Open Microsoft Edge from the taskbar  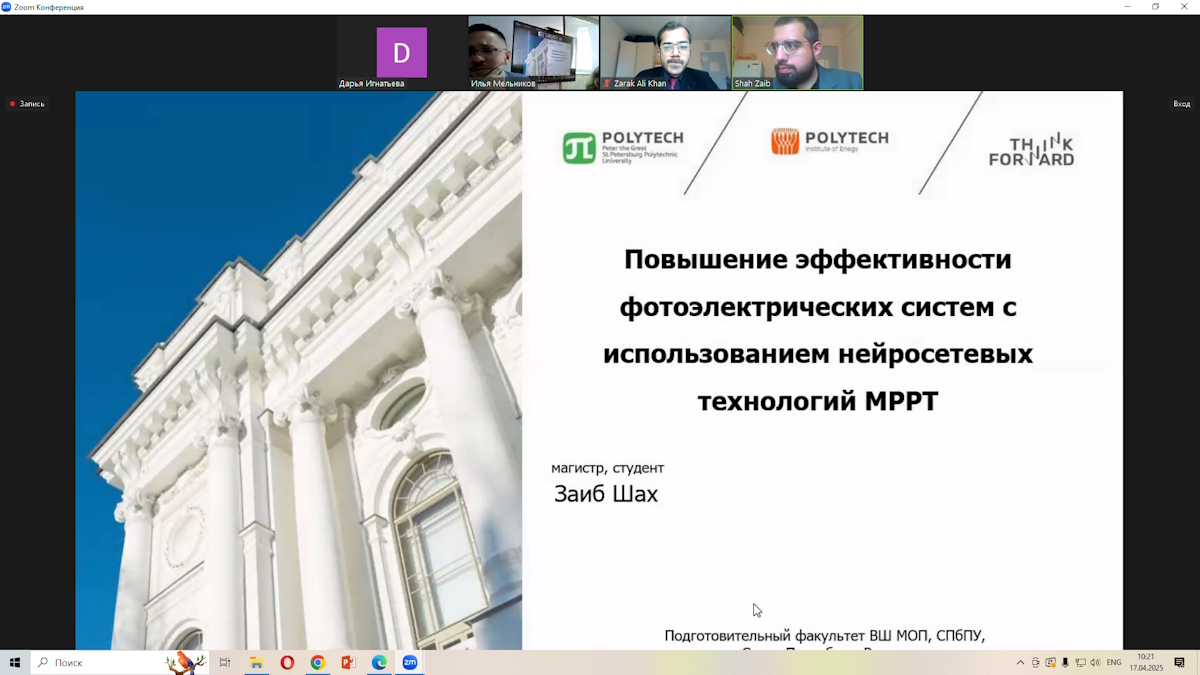point(379,663)
